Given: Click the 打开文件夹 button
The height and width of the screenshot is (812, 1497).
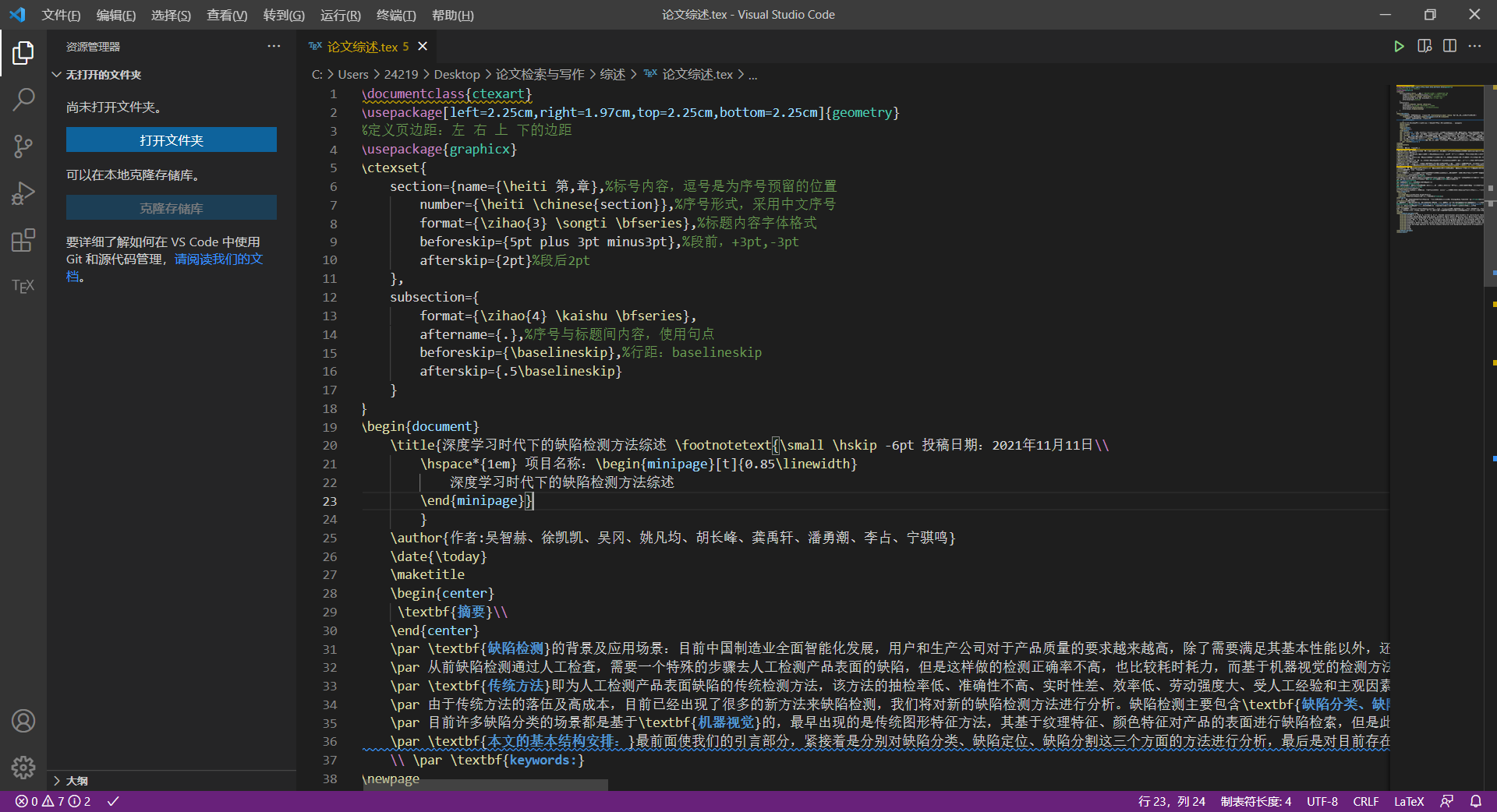Looking at the screenshot, I should [171, 140].
